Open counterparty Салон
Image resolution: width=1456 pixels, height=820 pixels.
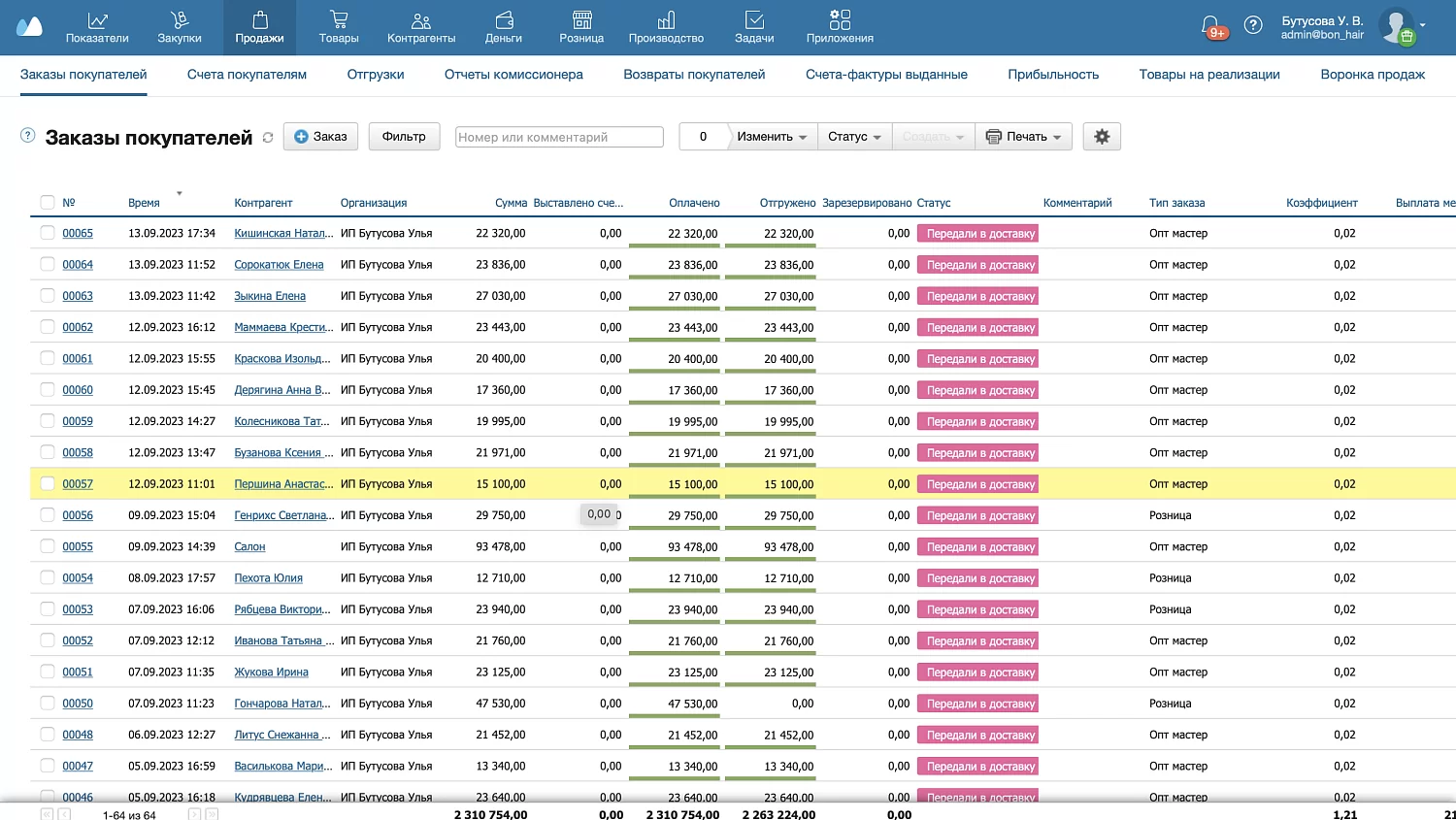(249, 547)
